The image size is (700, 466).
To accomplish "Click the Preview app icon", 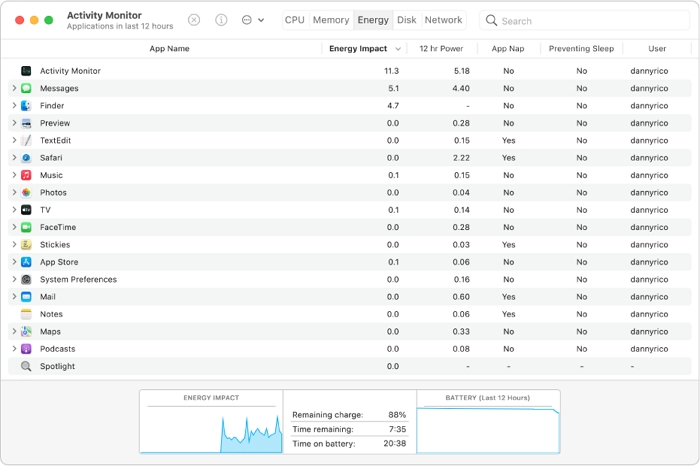I will point(26,123).
